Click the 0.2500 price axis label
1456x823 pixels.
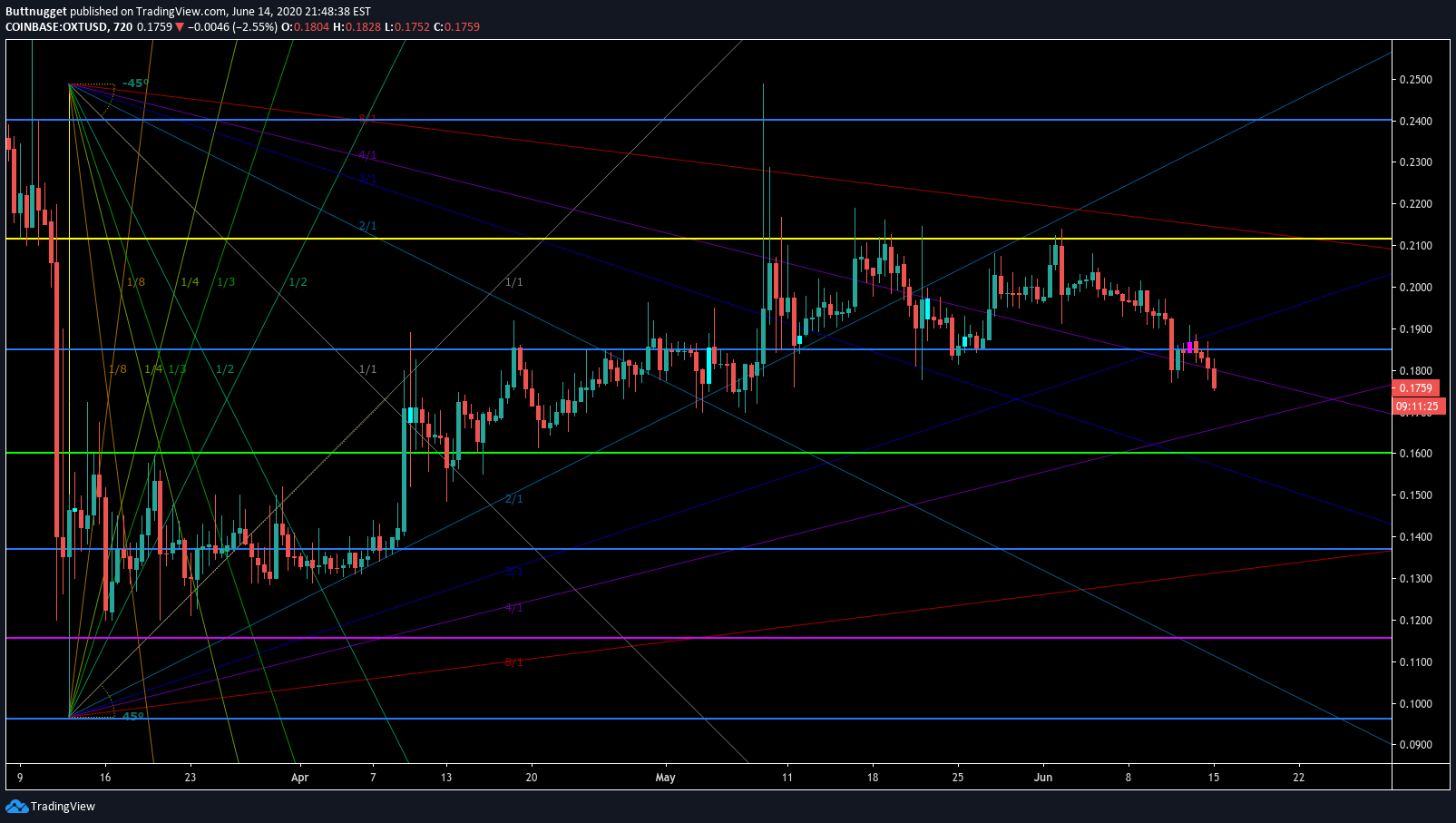[x=1416, y=80]
